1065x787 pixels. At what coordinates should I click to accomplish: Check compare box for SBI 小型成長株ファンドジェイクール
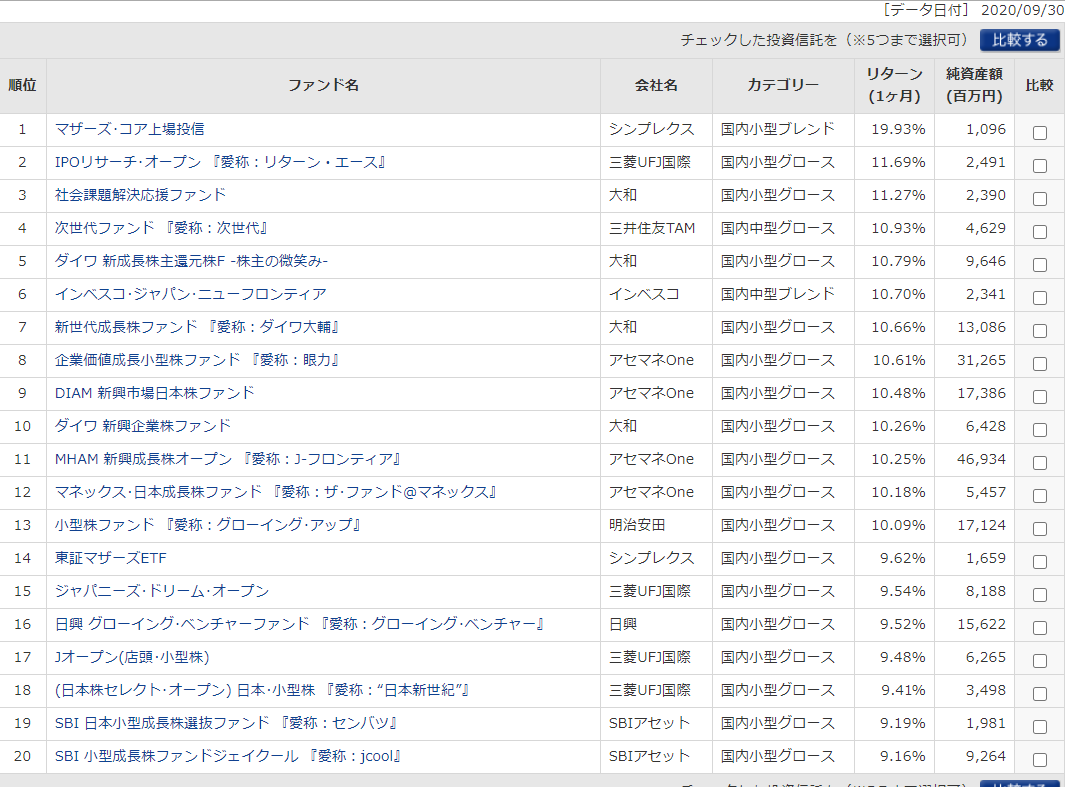click(x=1039, y=759)
